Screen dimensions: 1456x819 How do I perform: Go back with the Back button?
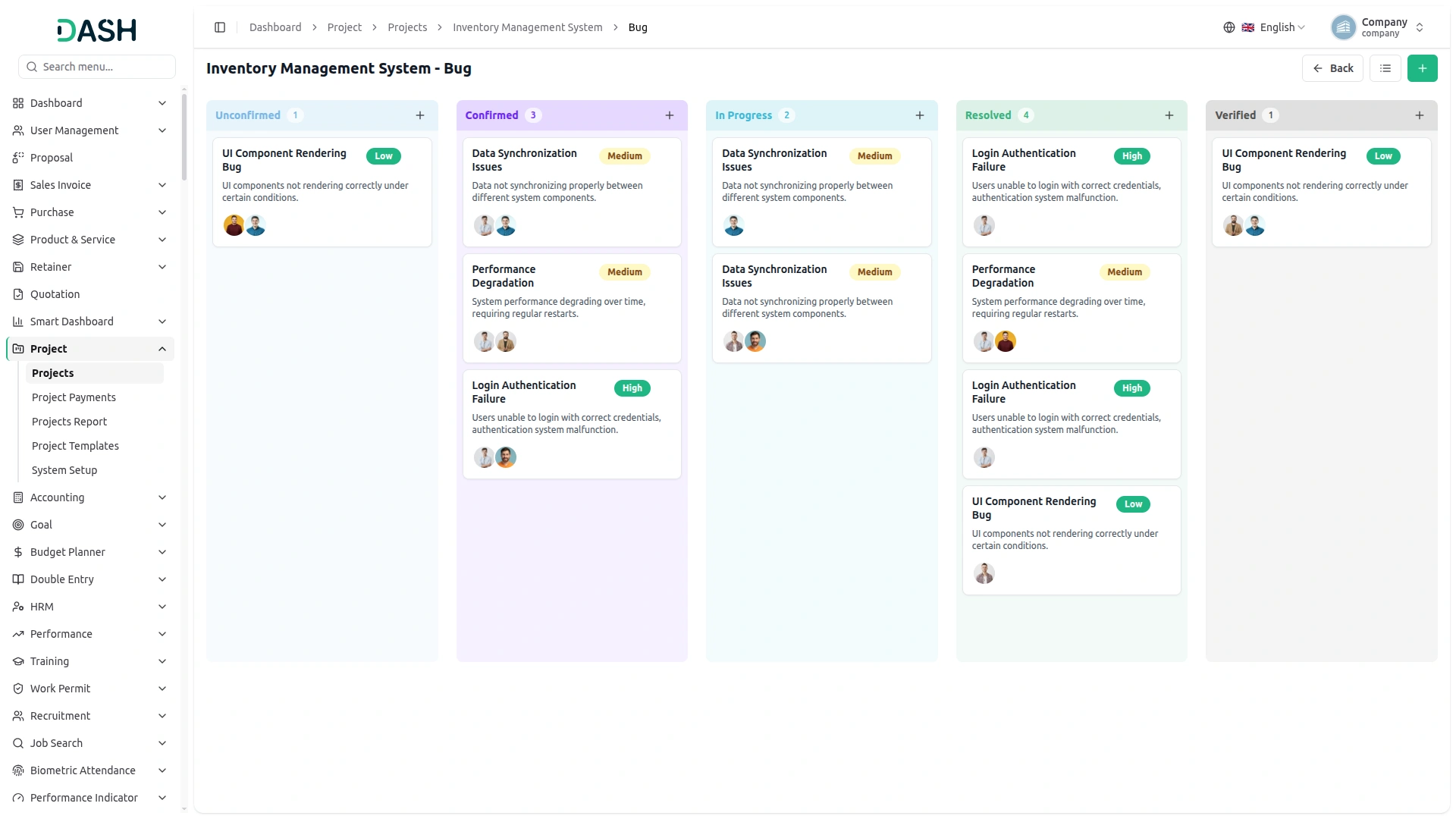1332,68
